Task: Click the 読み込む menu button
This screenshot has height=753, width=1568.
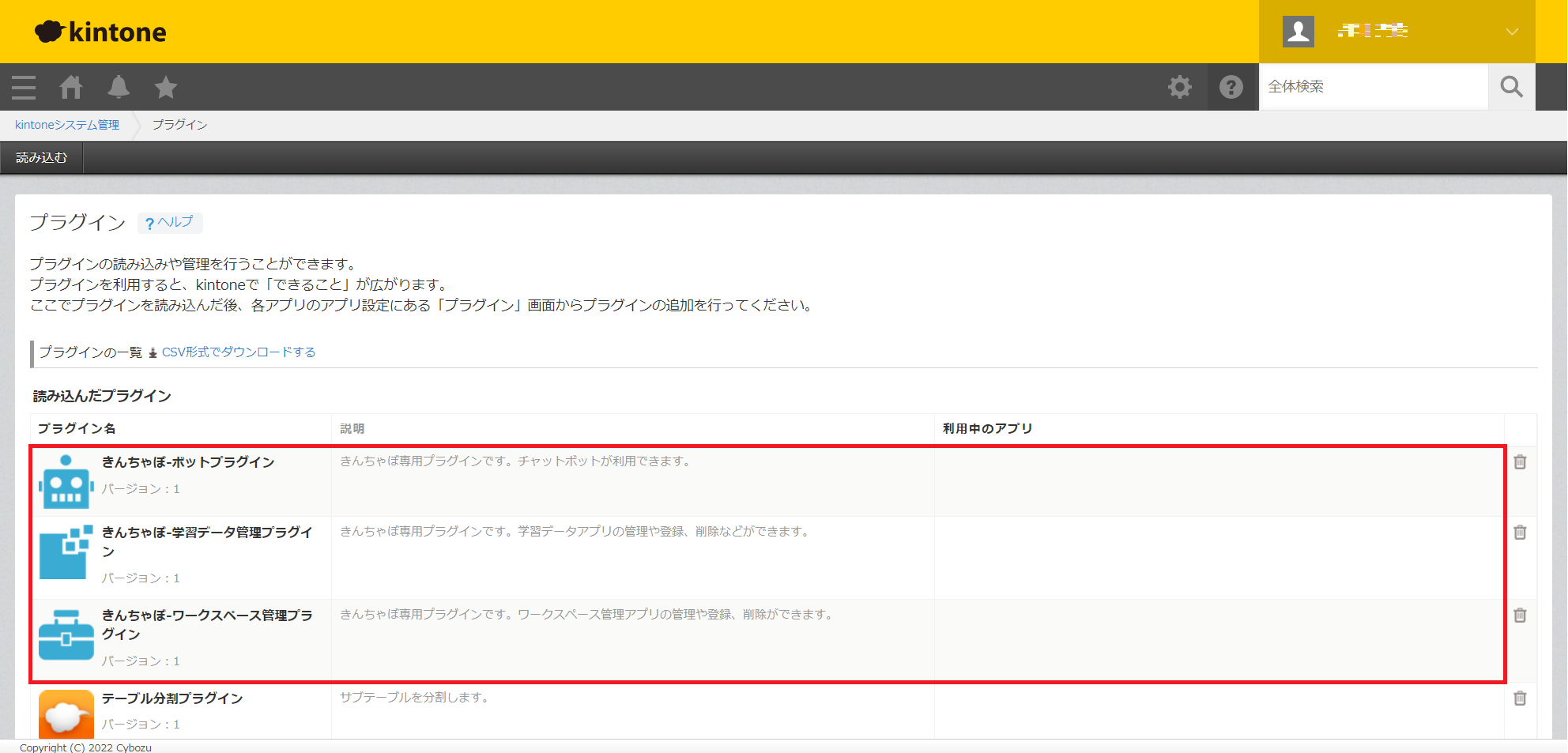Action: pos(42,158)
